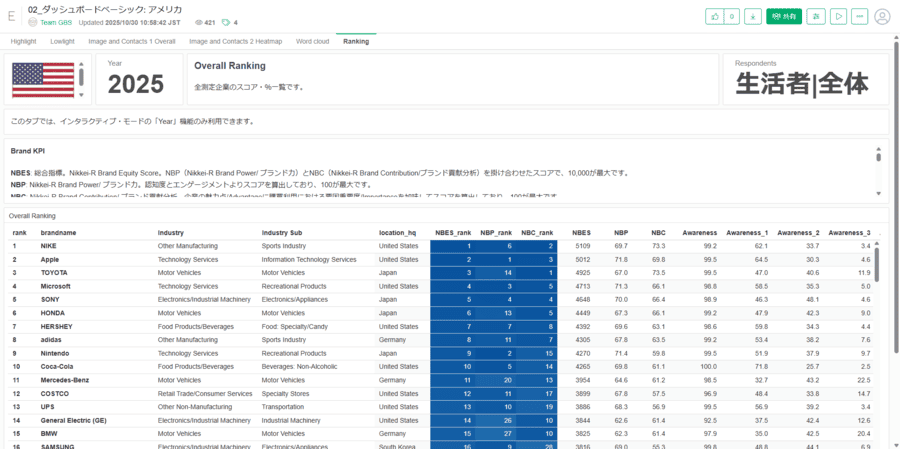Click the NBP_rank column header
The height and width of the screenshot is (449, 900).
point(496,233)
